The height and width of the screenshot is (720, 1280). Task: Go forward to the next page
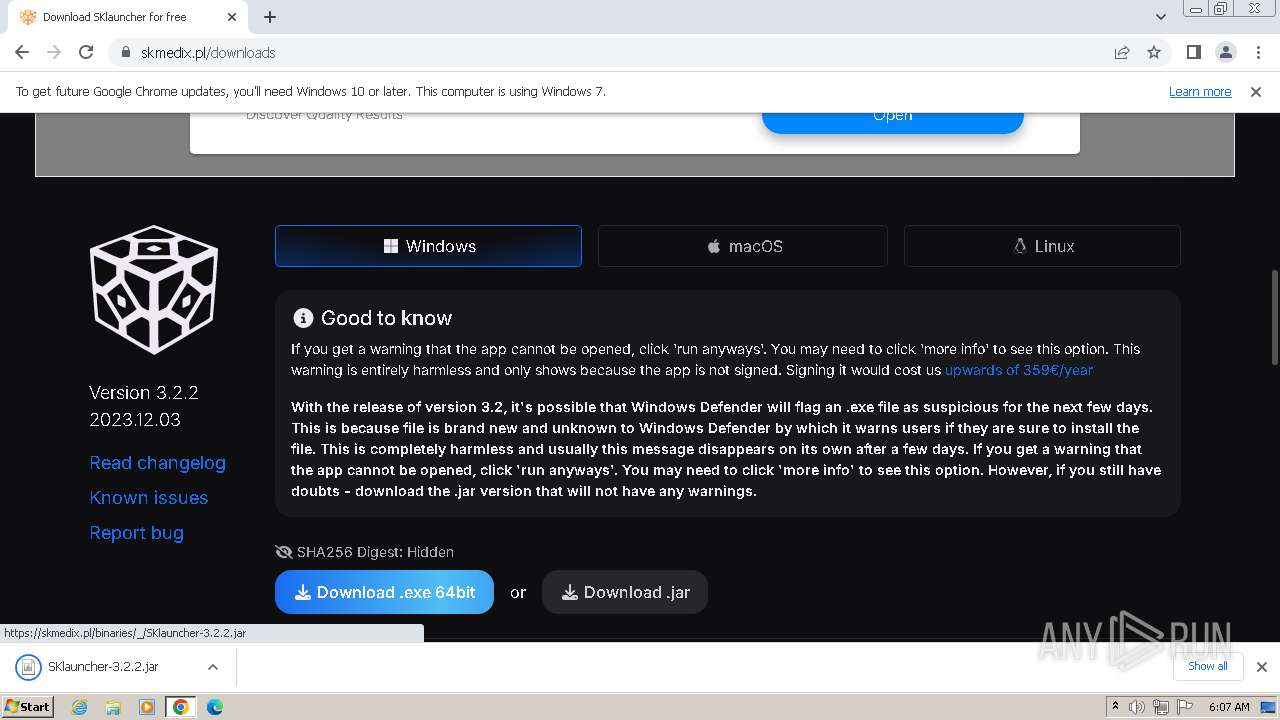point(54,52)
